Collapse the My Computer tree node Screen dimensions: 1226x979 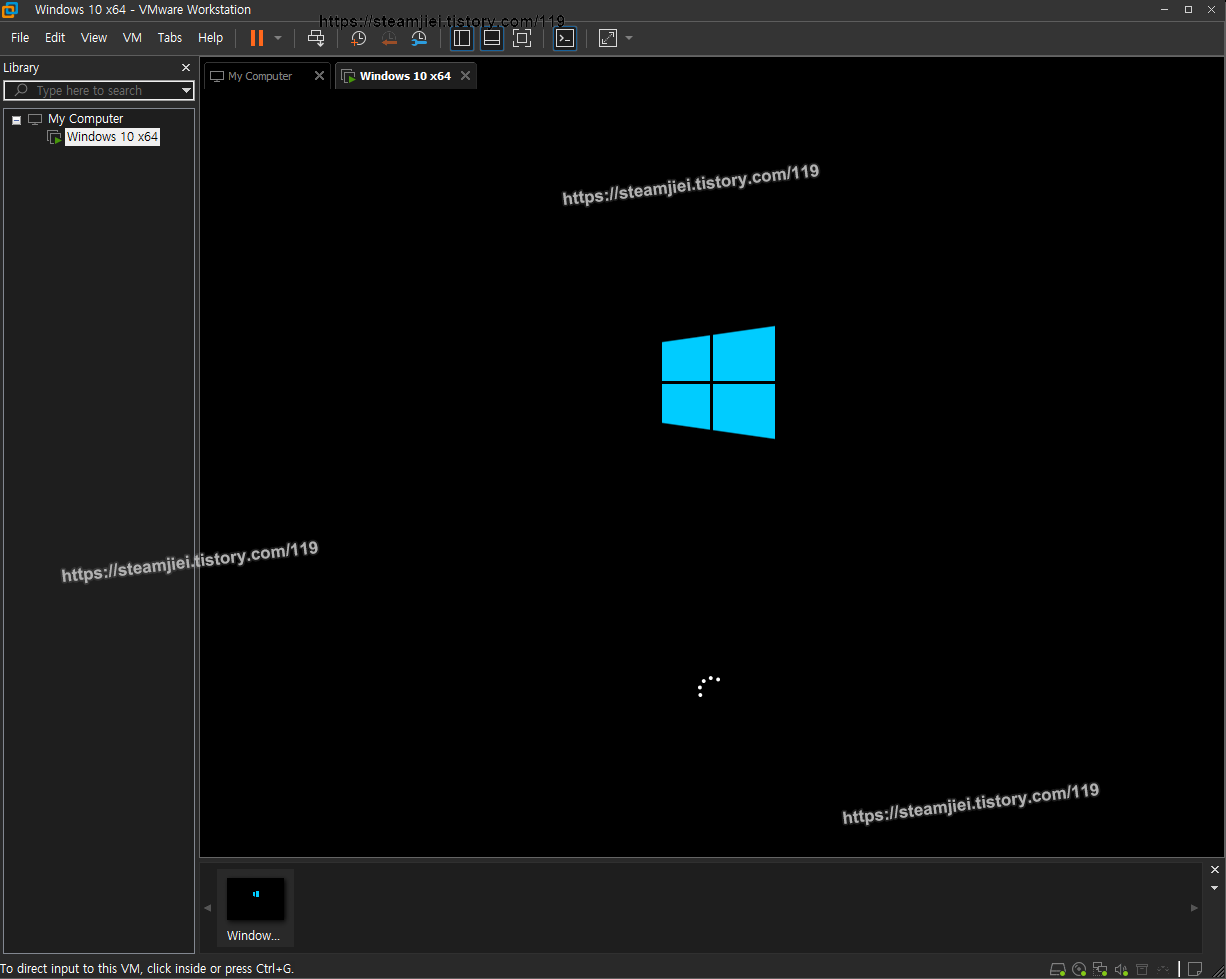pos(15,118)
